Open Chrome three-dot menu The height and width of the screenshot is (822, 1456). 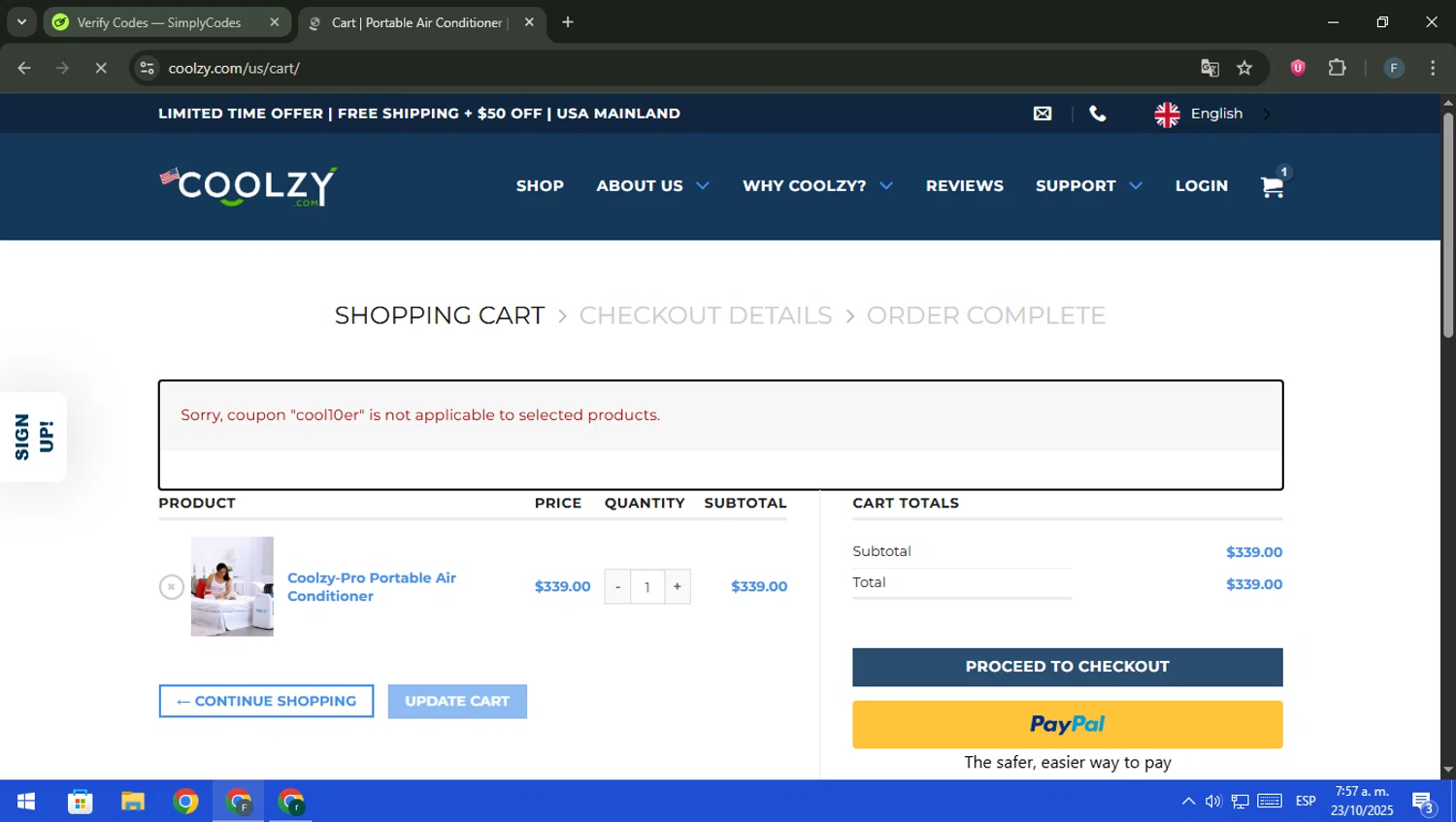tap(1433, 68)
